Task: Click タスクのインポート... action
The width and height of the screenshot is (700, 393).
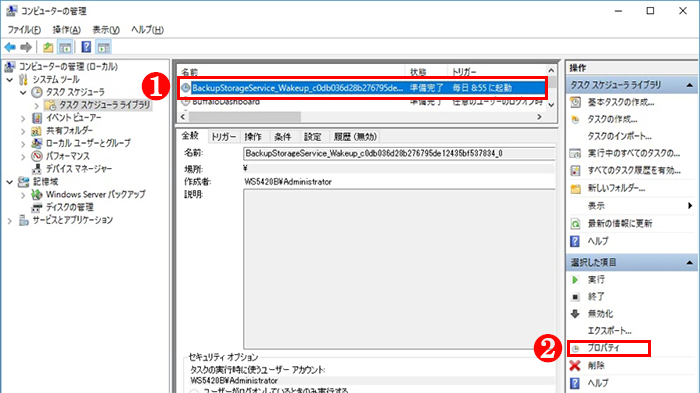Action: pyautogui.click(x=619, y=136)
